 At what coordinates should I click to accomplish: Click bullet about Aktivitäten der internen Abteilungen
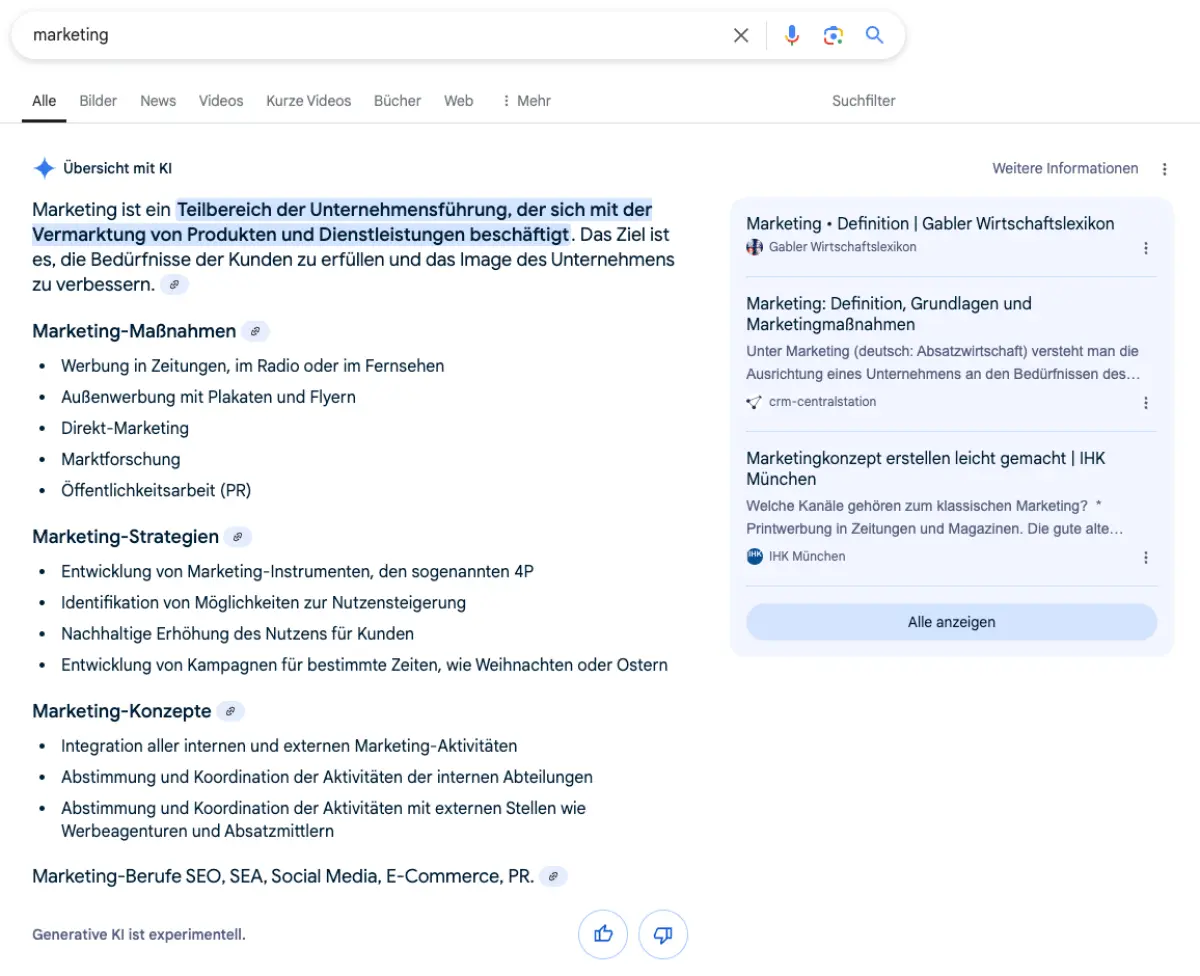[327, 777]
